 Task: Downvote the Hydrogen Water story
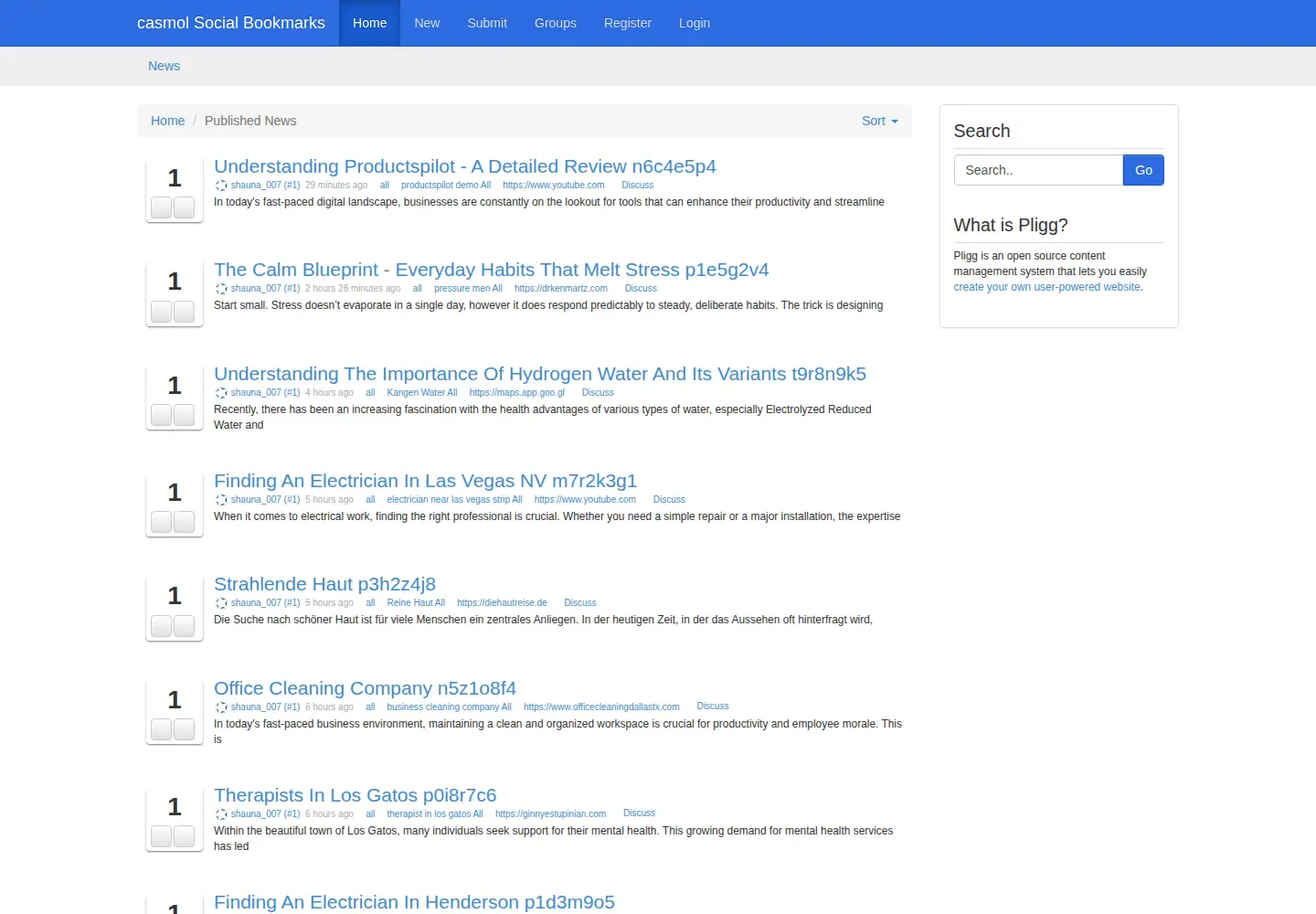(184, 415)
